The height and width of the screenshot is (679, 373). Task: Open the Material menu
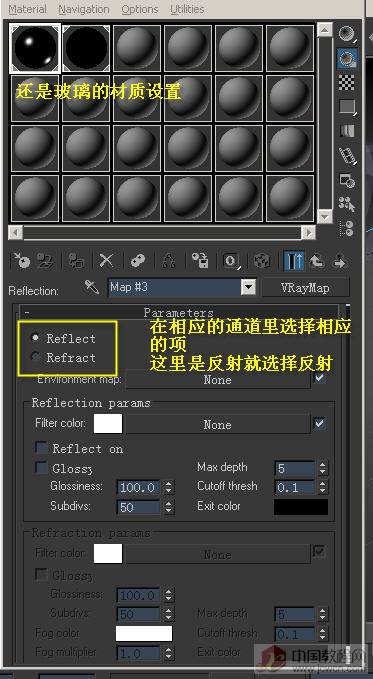[x=27, y=9]
